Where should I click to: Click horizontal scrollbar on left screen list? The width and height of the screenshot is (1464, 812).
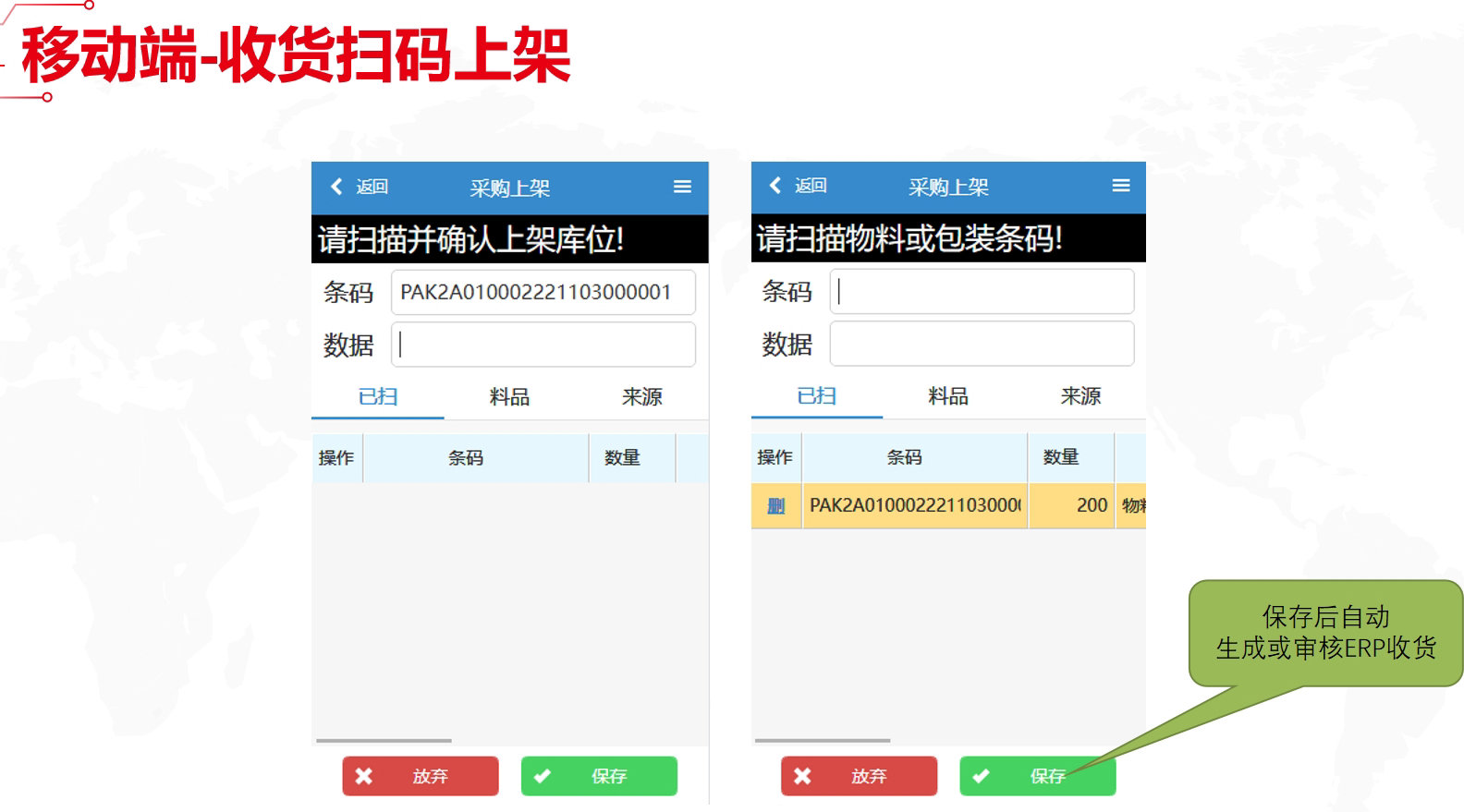(x=384, y=741)
